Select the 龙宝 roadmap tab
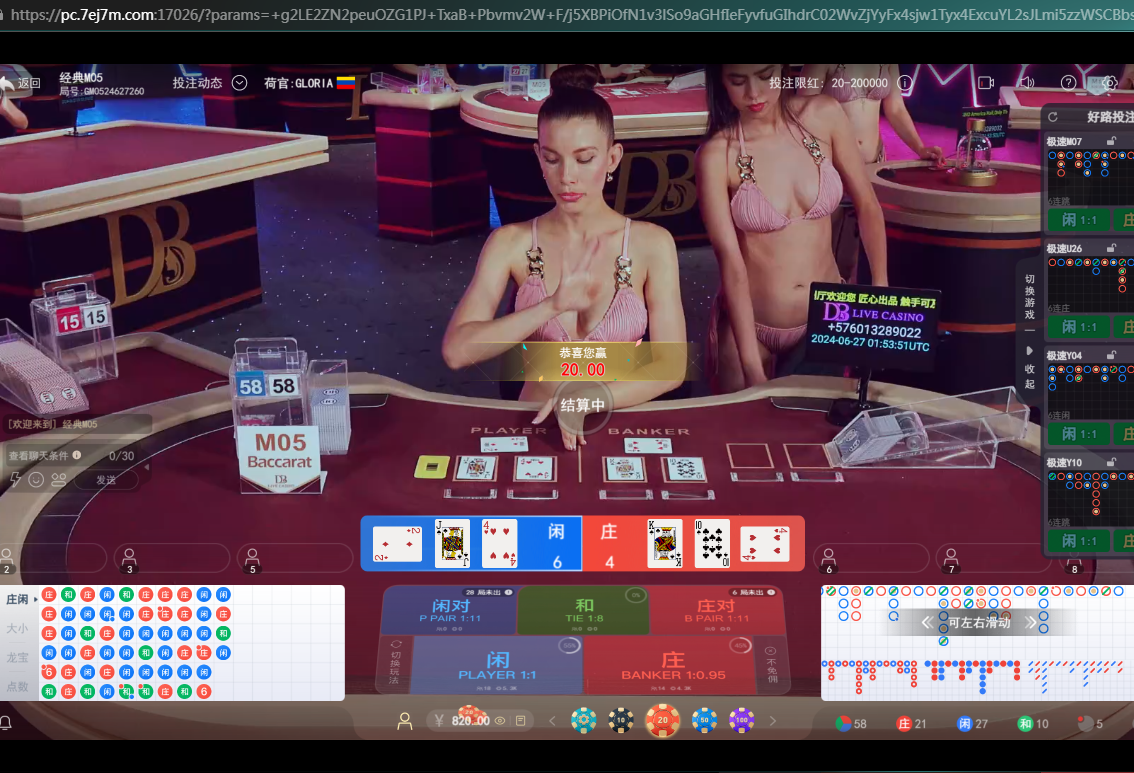 click(18, 658)
